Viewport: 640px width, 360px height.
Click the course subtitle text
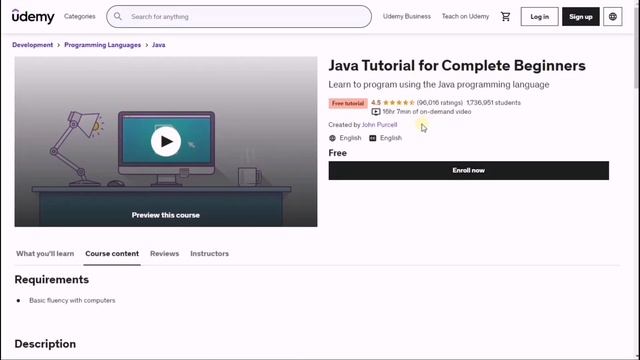coord(439,85)
